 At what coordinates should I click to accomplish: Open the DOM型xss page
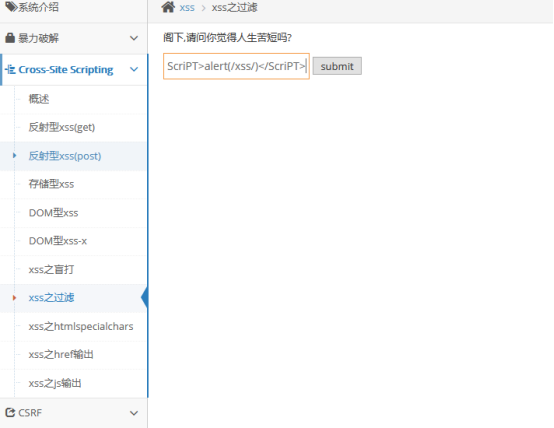[53, 212]
